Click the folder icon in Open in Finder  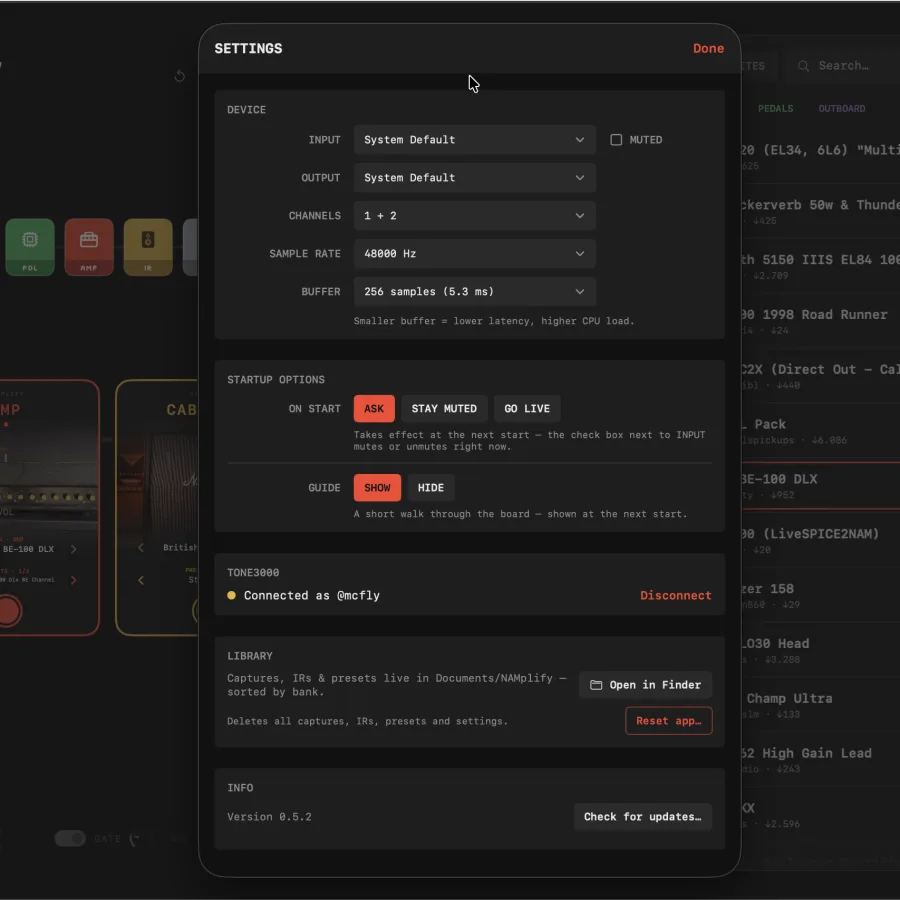(596, 685)
